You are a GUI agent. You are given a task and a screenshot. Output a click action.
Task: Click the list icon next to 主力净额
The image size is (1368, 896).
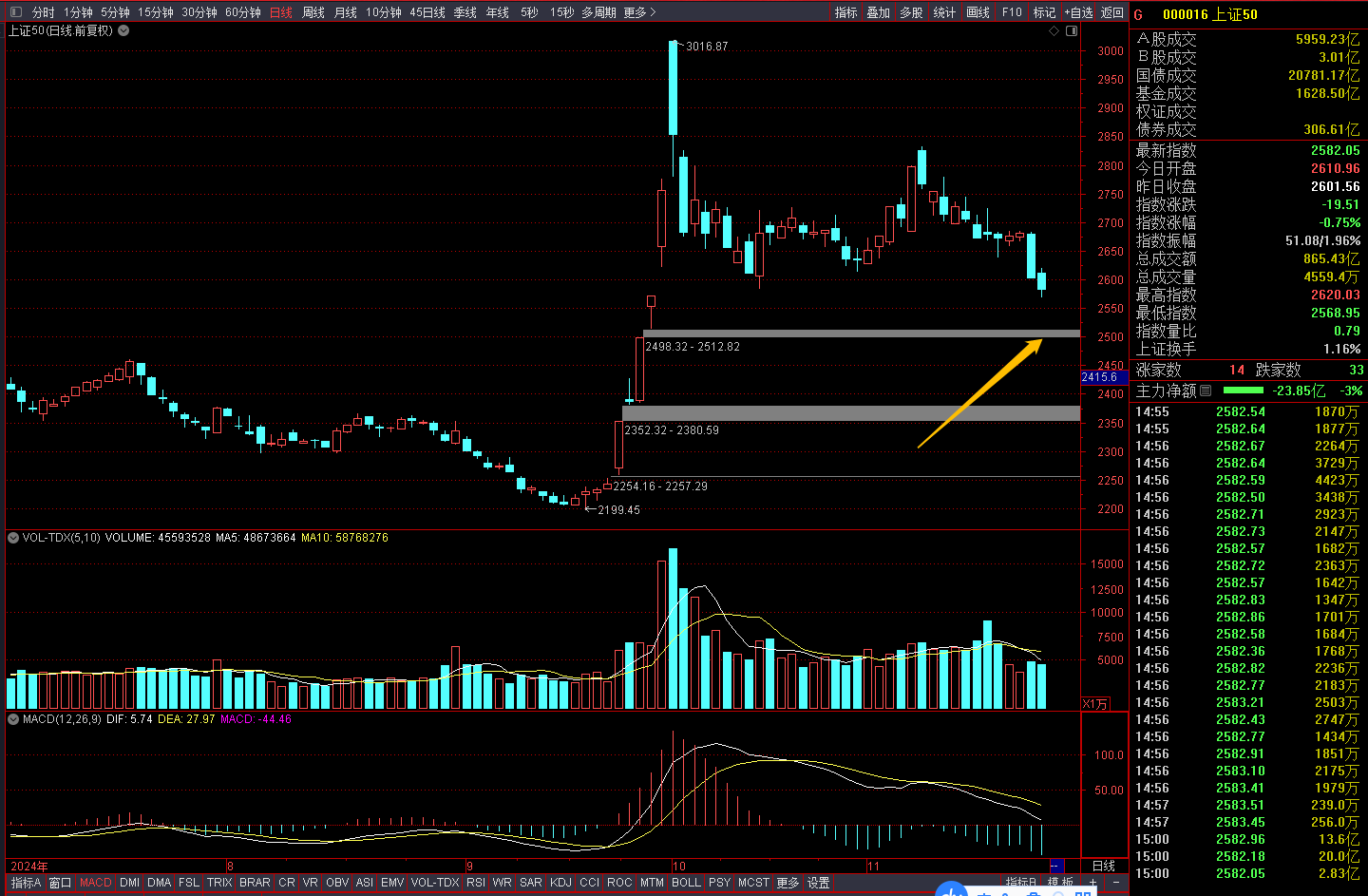coord(1206,391)
